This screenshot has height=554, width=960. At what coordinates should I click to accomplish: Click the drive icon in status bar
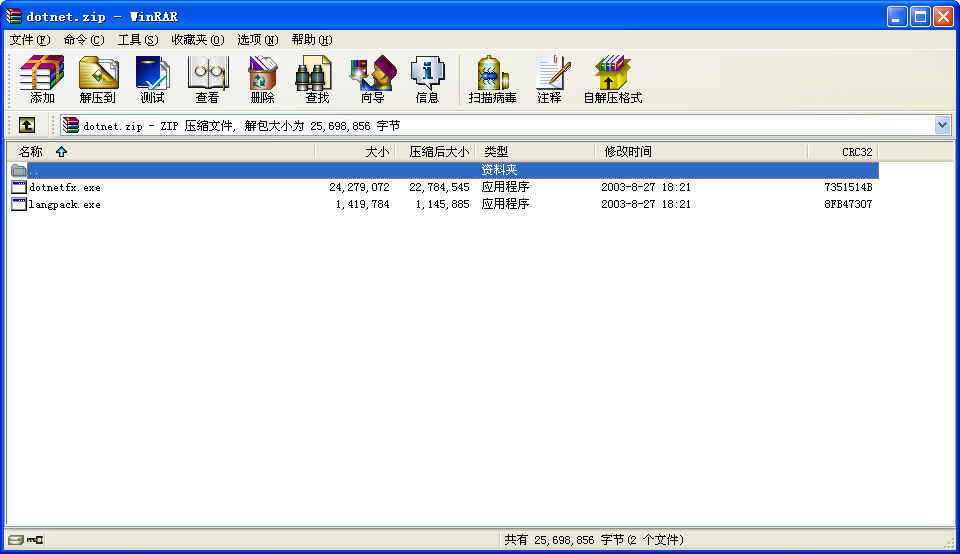coord(16,539)
